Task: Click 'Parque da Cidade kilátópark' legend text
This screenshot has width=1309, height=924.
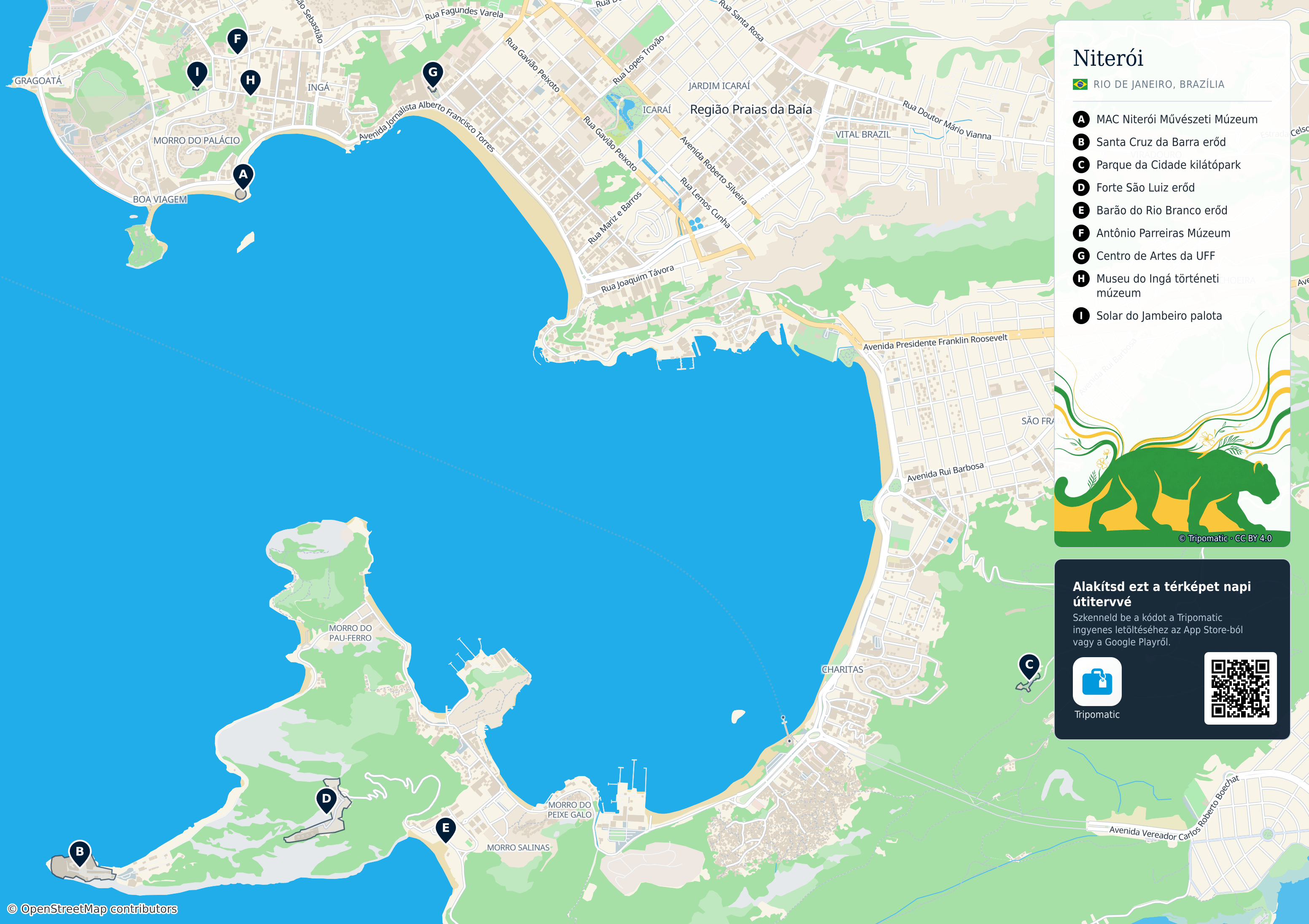Action: tap(1168, 165)
